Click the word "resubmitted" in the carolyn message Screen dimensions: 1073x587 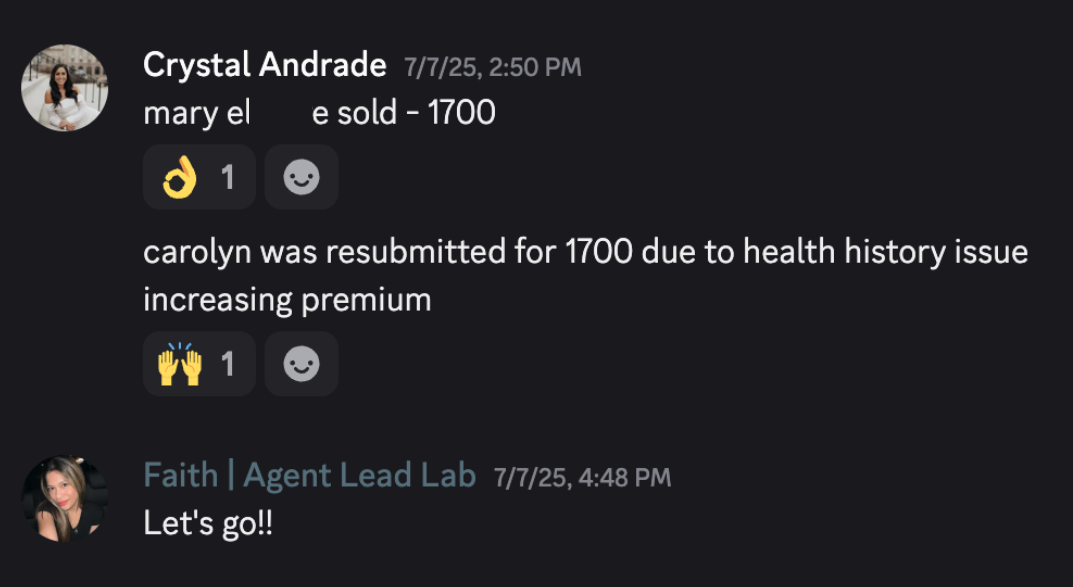pos(416,252)
